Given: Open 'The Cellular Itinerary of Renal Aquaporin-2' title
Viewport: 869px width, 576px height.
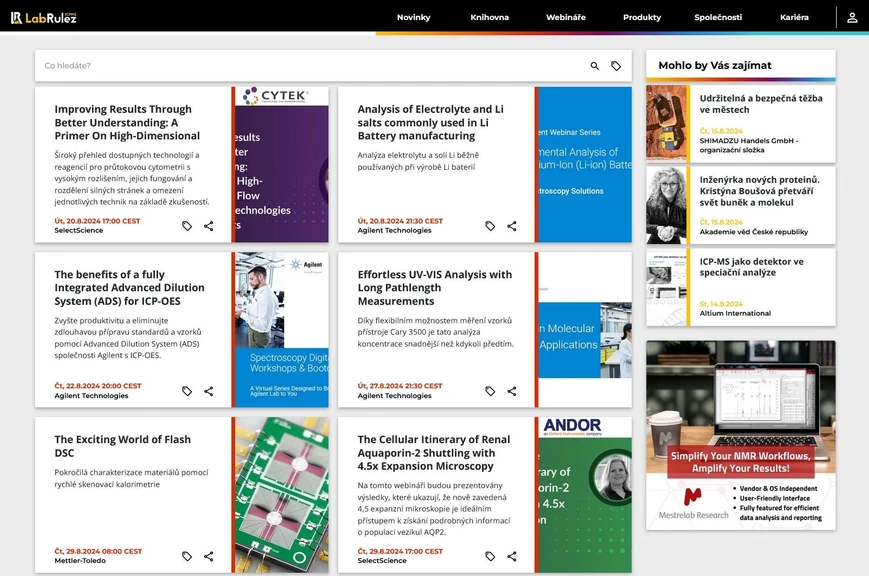Looking at the screenshot, I should coord(434,452).
